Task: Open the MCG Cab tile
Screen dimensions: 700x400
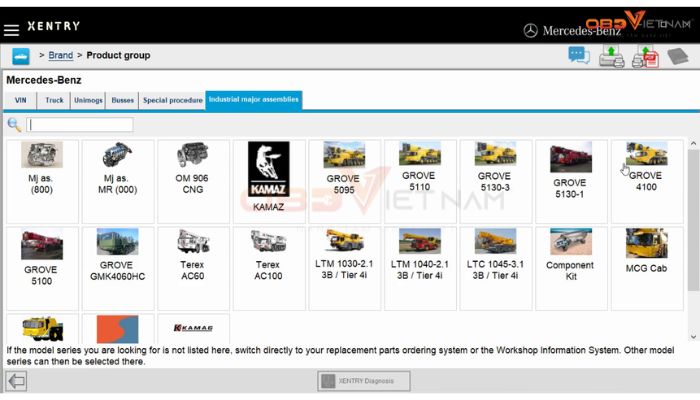Action: pos(647,268)
